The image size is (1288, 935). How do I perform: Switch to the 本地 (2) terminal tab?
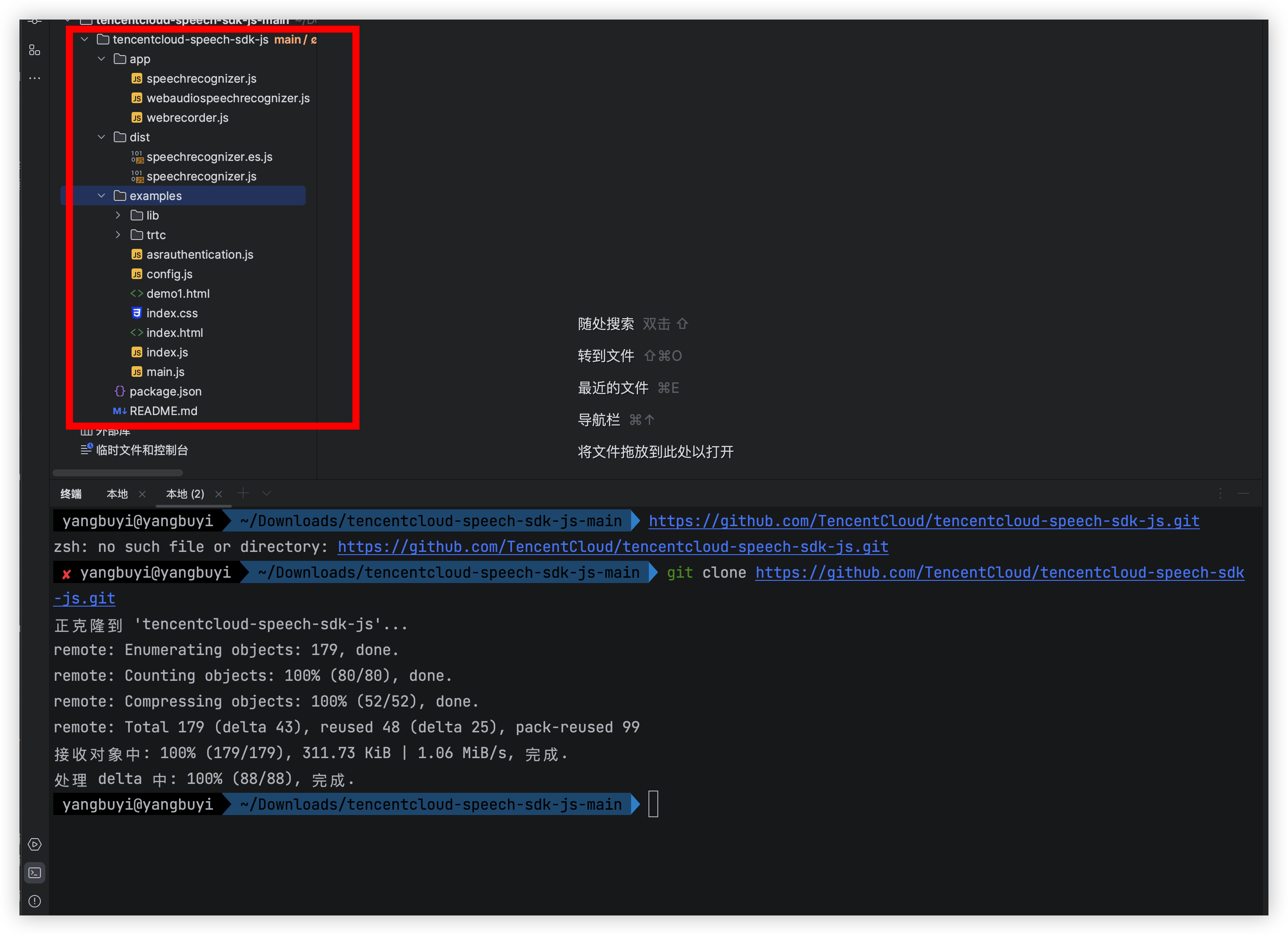click(185, 494)
